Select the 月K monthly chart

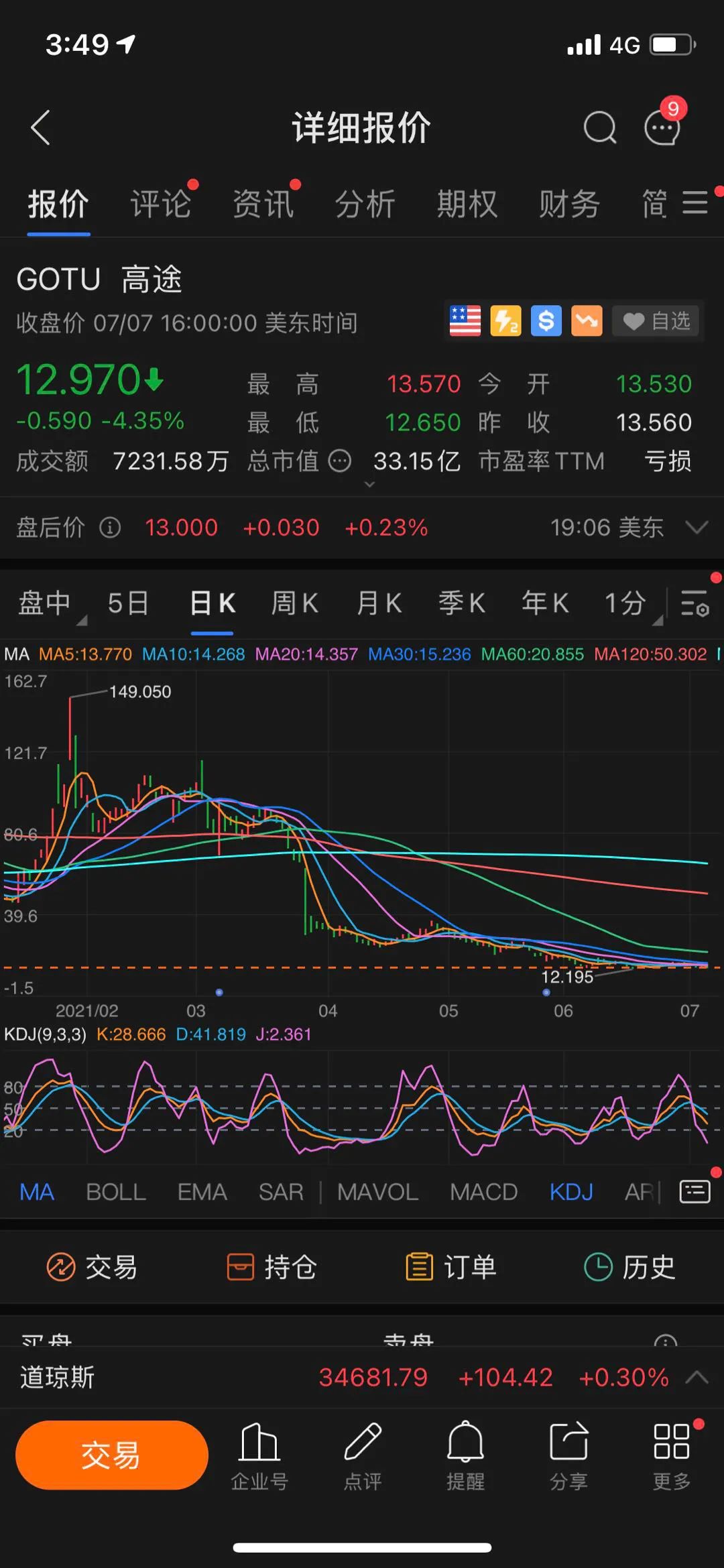click(379, 603)
